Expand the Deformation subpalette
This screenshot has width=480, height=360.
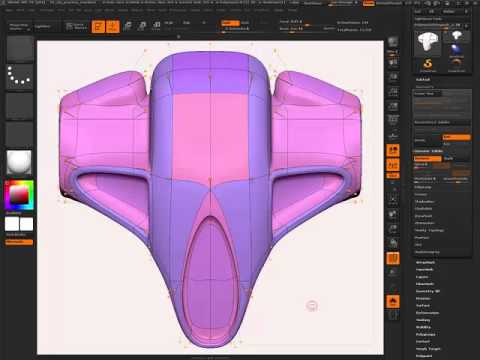428,313
